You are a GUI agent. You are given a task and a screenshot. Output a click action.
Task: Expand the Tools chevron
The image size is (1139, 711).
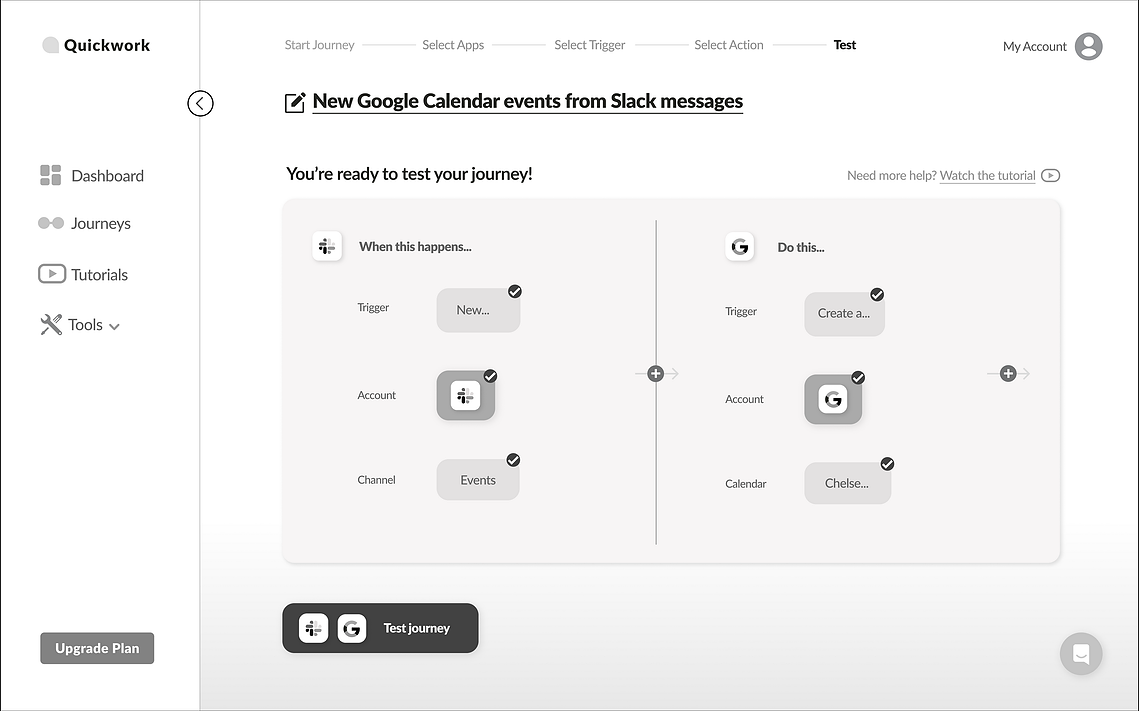pyautogui.click(x=114, y=327)
